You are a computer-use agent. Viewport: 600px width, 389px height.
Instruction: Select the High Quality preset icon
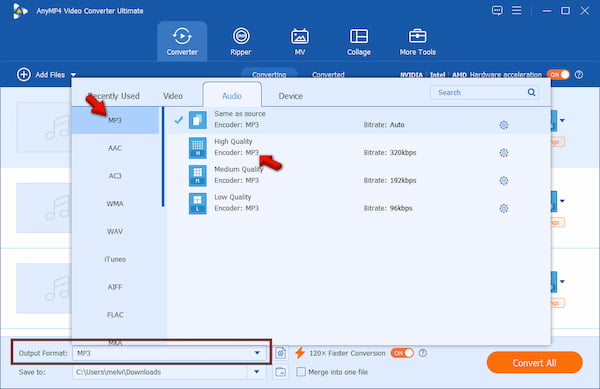pyautogui.click(x=197, y=148)
